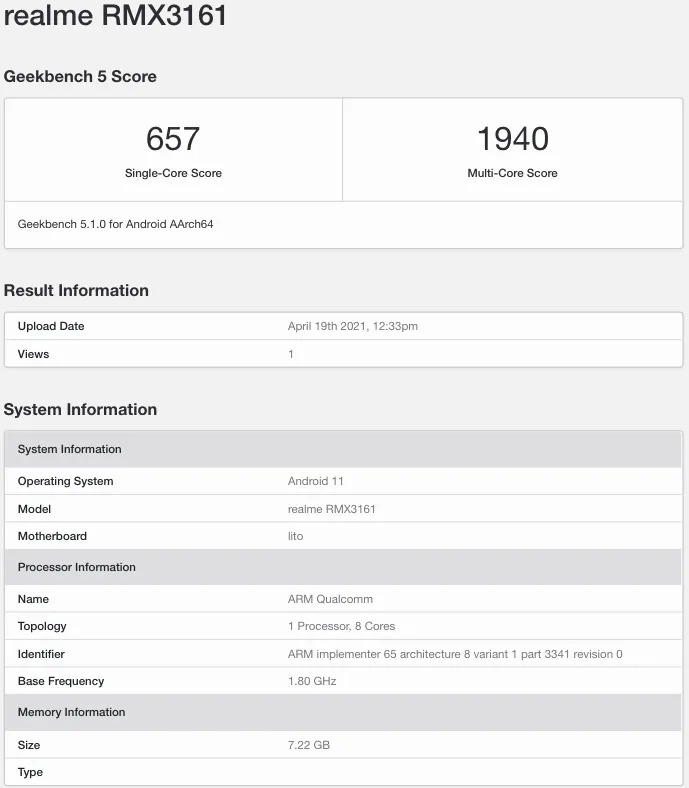Click the Motherboard value lito
This screenshot has height=788, width=689.
(x=295, y=536)
